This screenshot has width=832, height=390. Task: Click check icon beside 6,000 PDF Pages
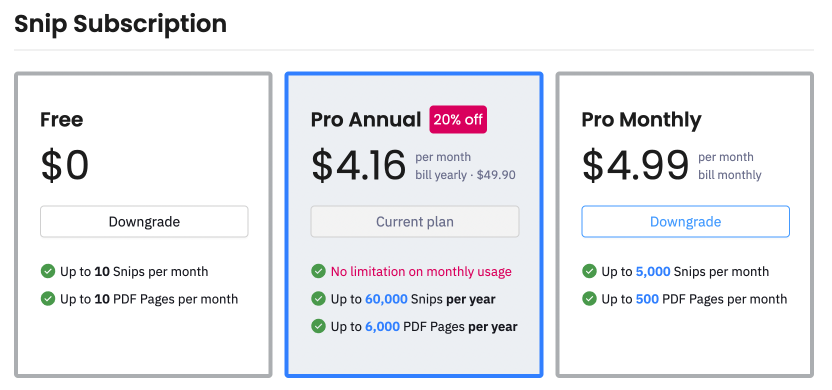pyautogui.click(x=318, y=326)
